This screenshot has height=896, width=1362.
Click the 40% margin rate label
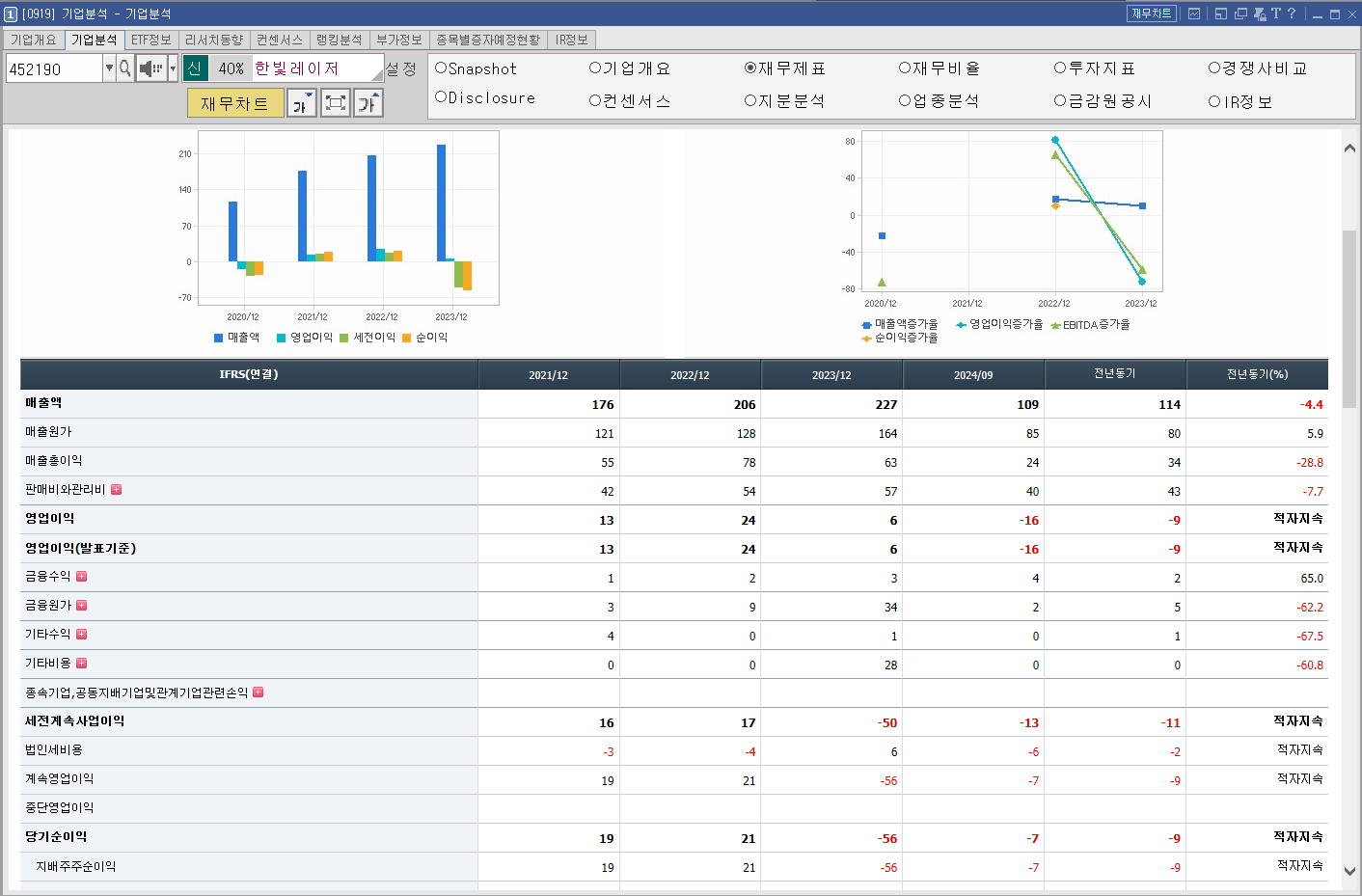pyautogui.click(x=231, y=68)
